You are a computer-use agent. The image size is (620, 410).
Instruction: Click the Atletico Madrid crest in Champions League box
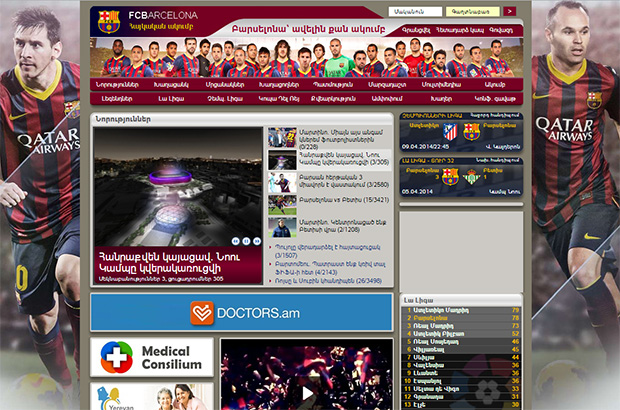[x=450, y=132]
